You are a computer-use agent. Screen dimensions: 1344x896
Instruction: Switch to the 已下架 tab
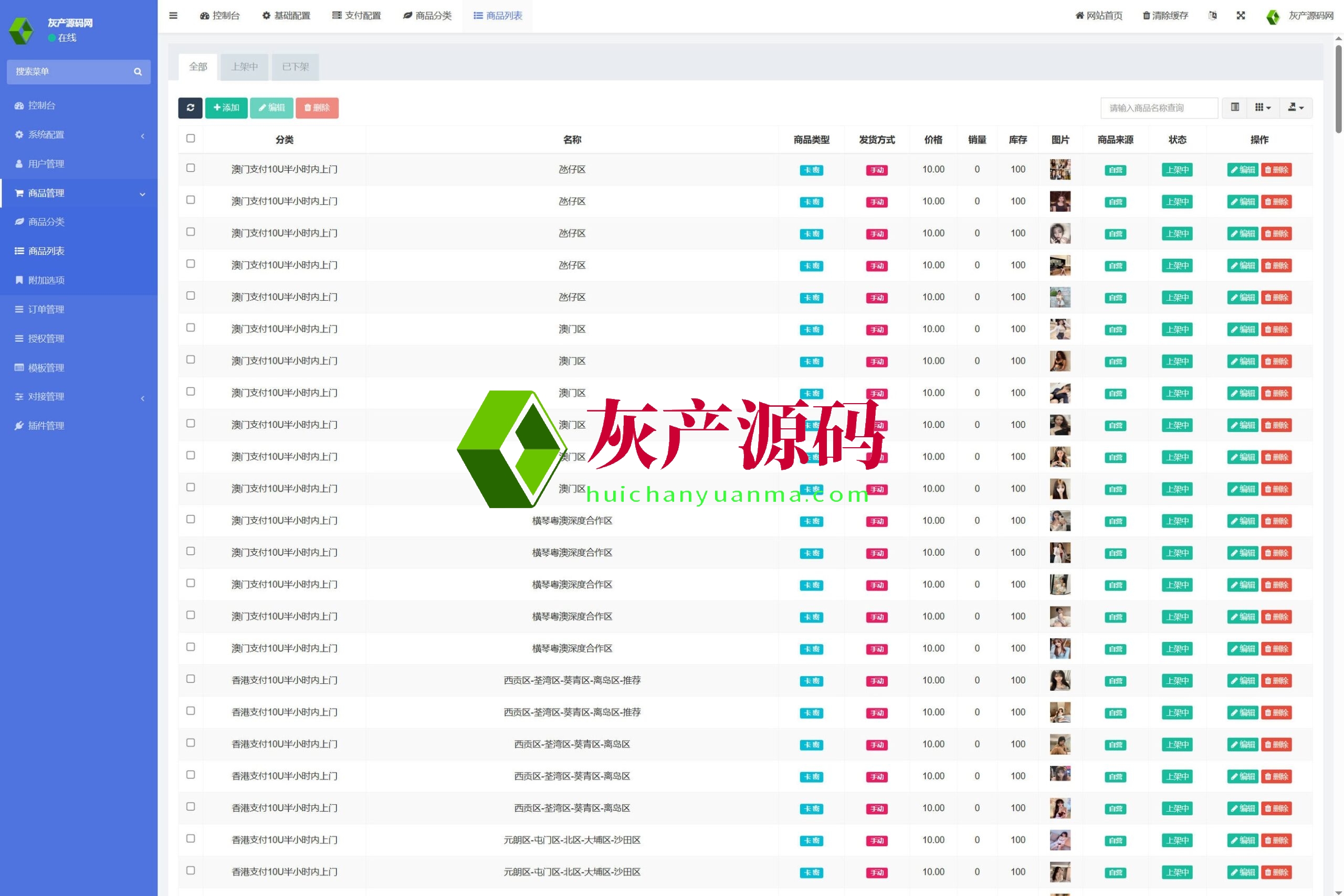(296, 67)
